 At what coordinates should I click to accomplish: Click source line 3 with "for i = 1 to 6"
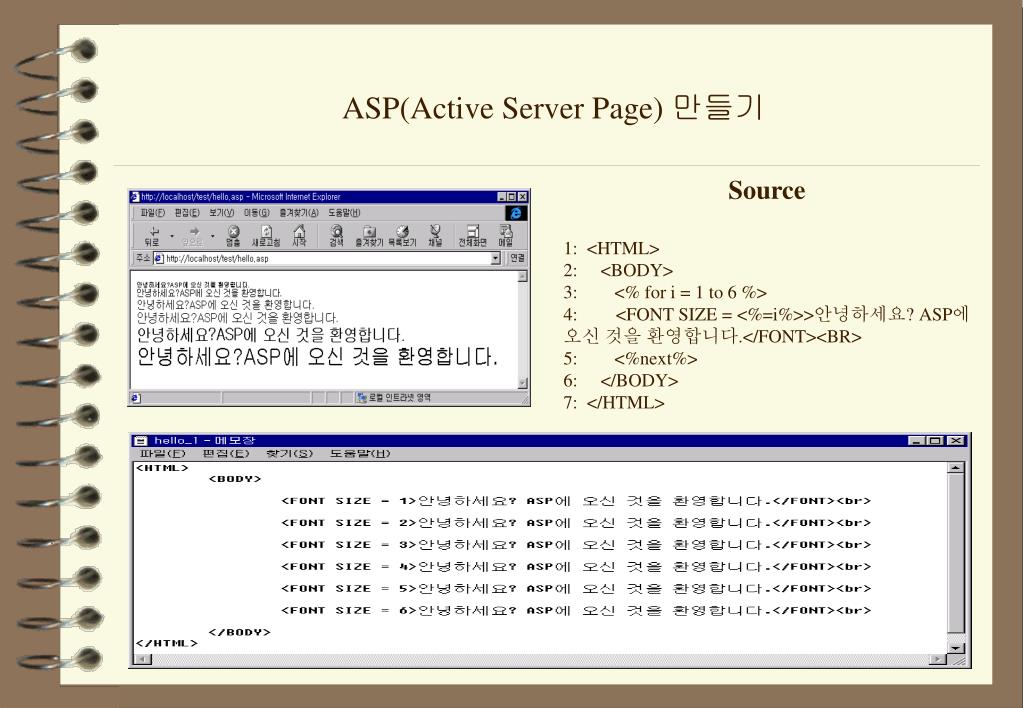point(665,292)
